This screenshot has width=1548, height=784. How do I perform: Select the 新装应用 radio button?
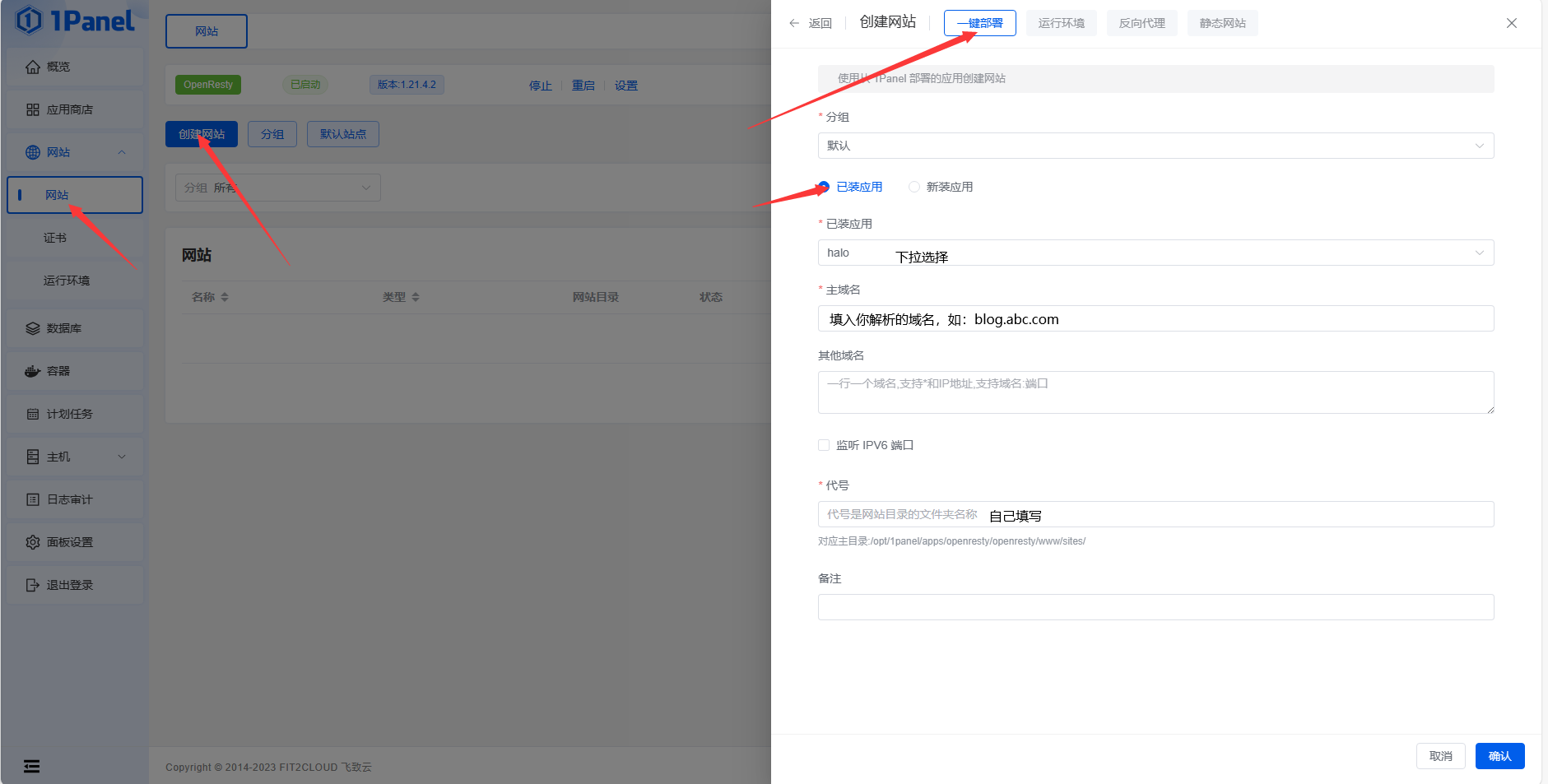914,187
